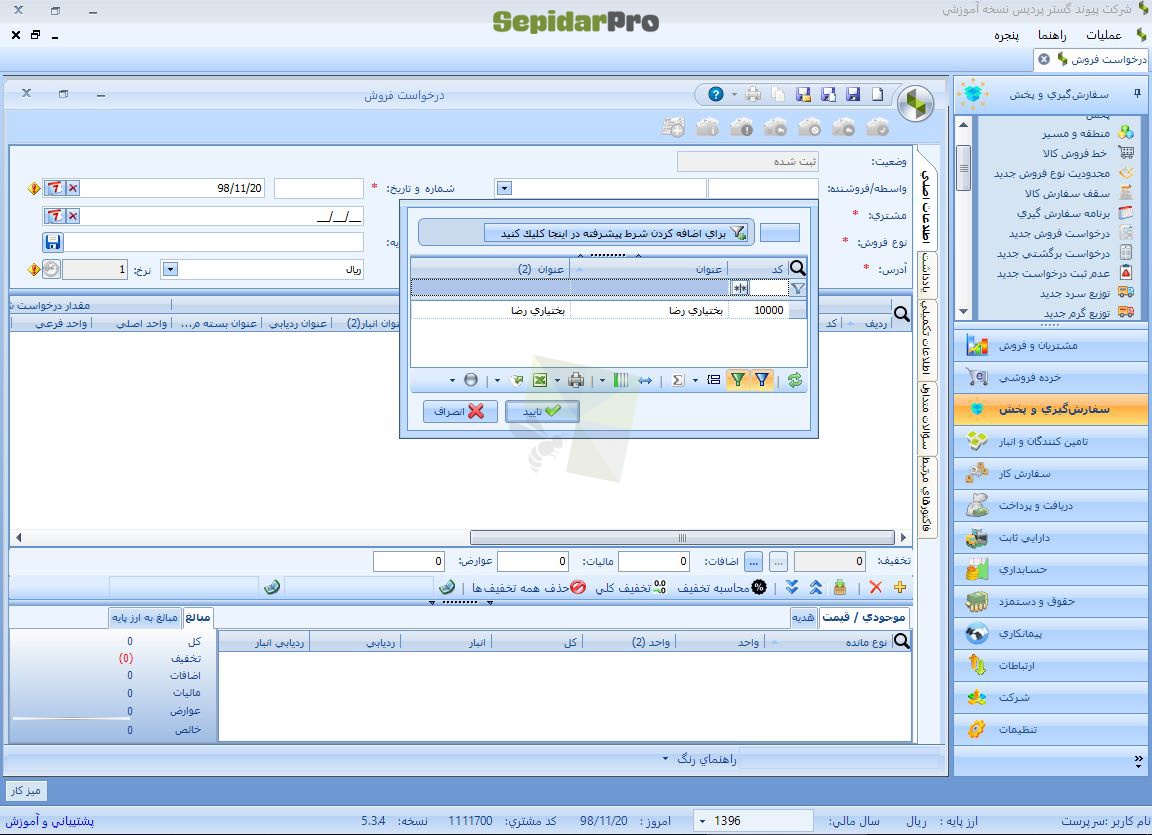Click the Sepidar round logo button
The image size is (1152, 835).
[915, 104]
